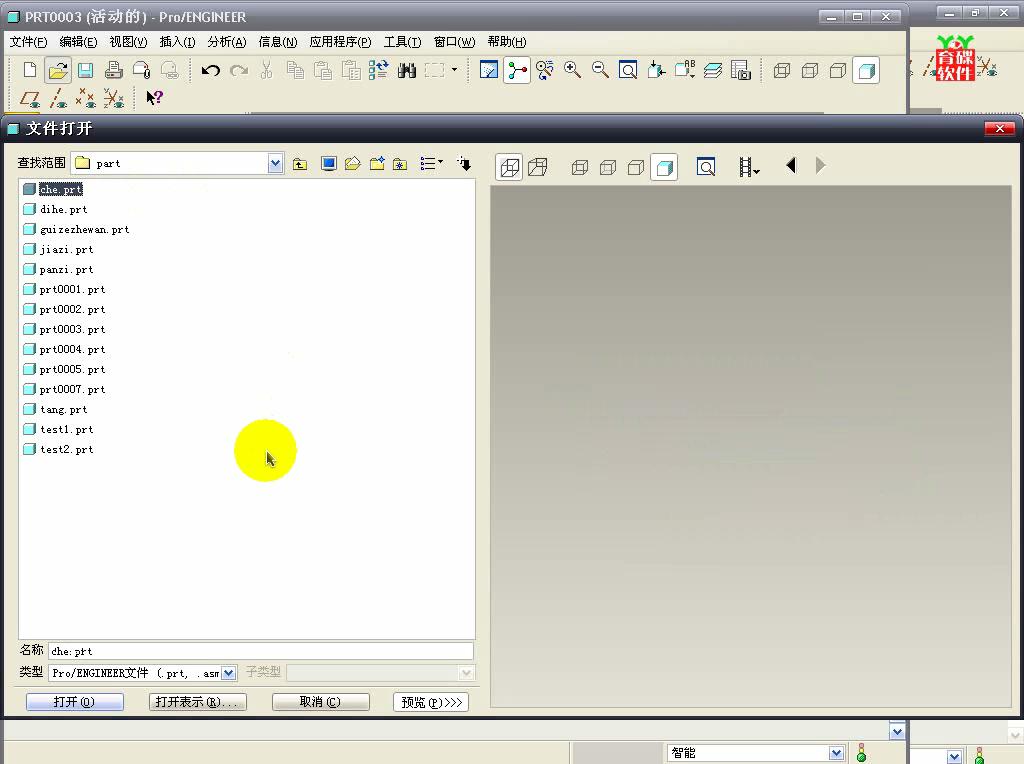
Task: Select Hidden line display in main toolbar
Action: (810, 70)
